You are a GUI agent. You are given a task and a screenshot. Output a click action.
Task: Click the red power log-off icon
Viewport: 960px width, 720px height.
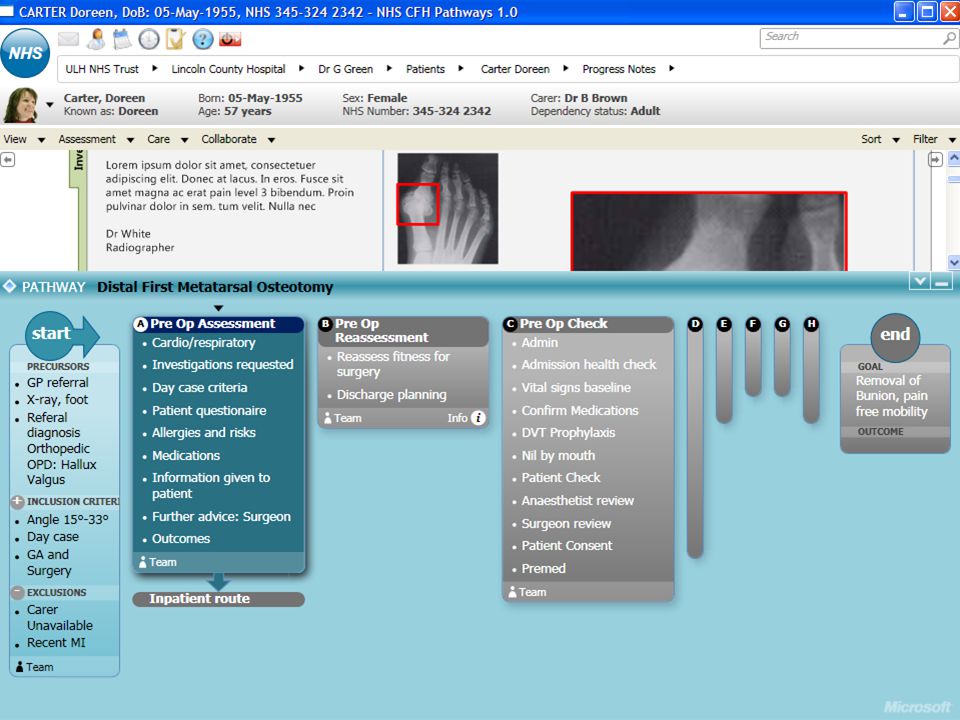230,40
